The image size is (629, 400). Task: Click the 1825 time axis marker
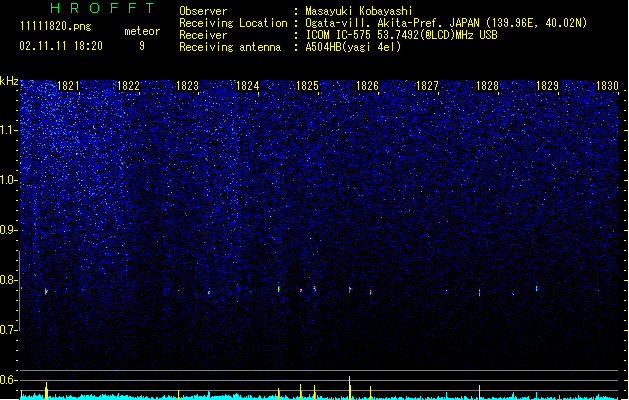[307, 86]
